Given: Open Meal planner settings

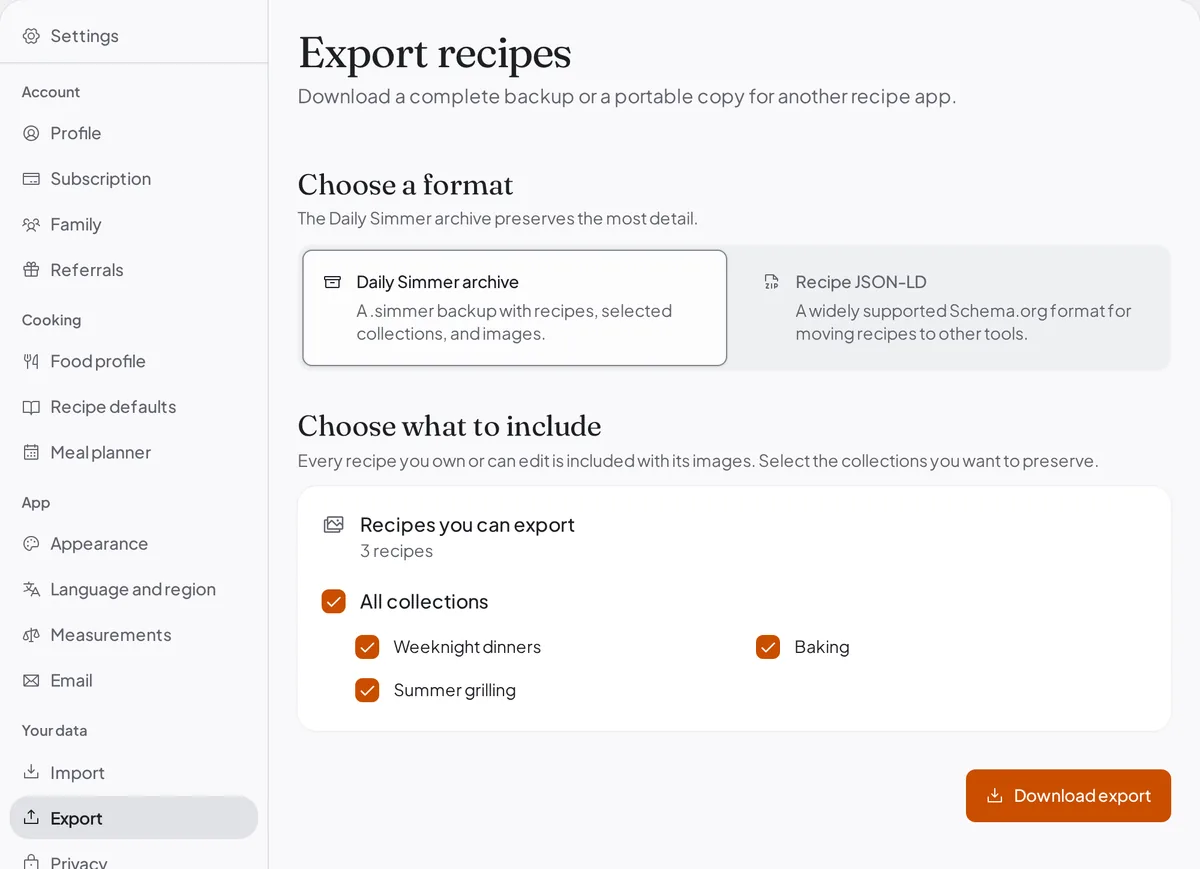Looking at the screenshot, I should (134, 453).
